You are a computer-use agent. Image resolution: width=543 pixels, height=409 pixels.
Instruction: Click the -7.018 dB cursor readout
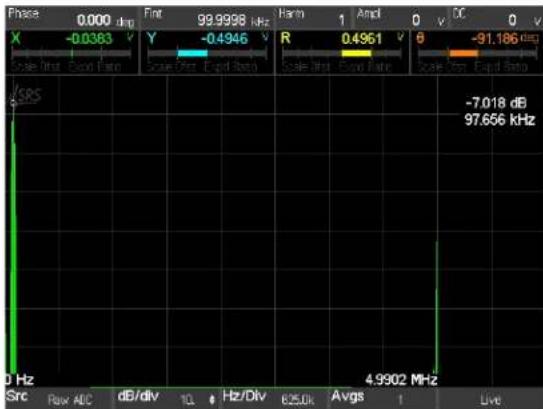tap(496, 103)
